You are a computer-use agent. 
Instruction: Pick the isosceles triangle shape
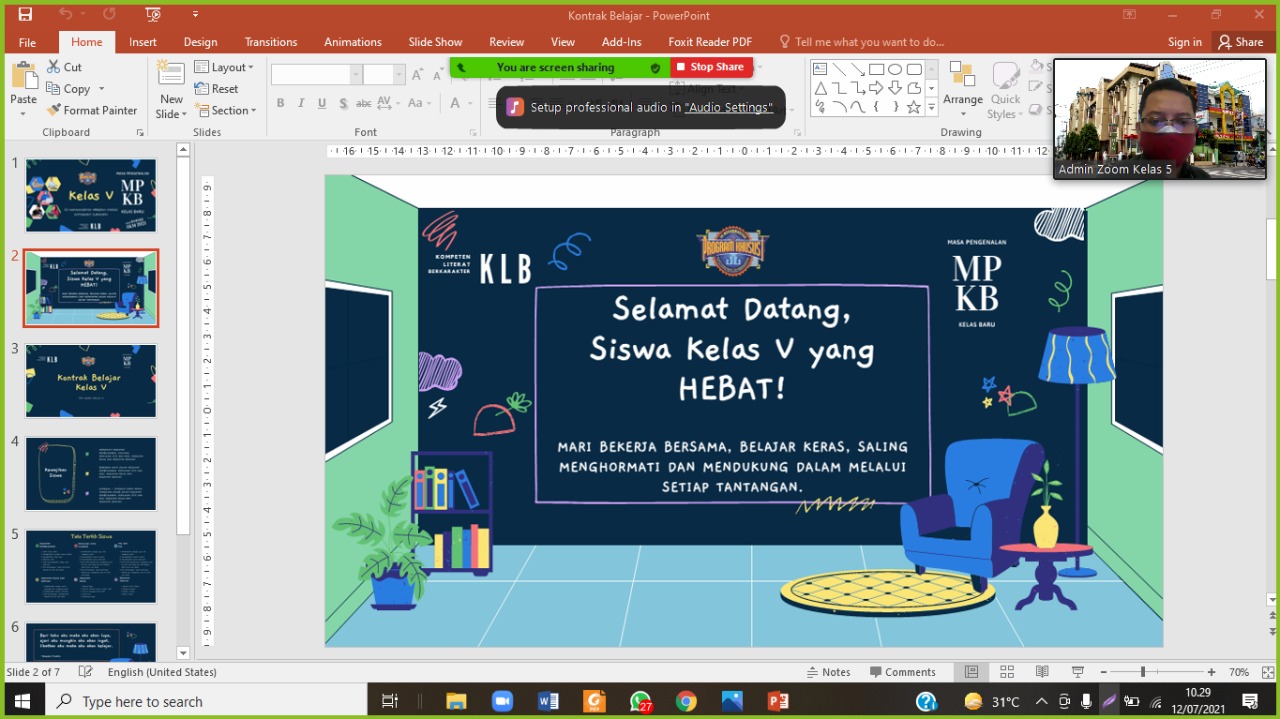click(820, 88)
